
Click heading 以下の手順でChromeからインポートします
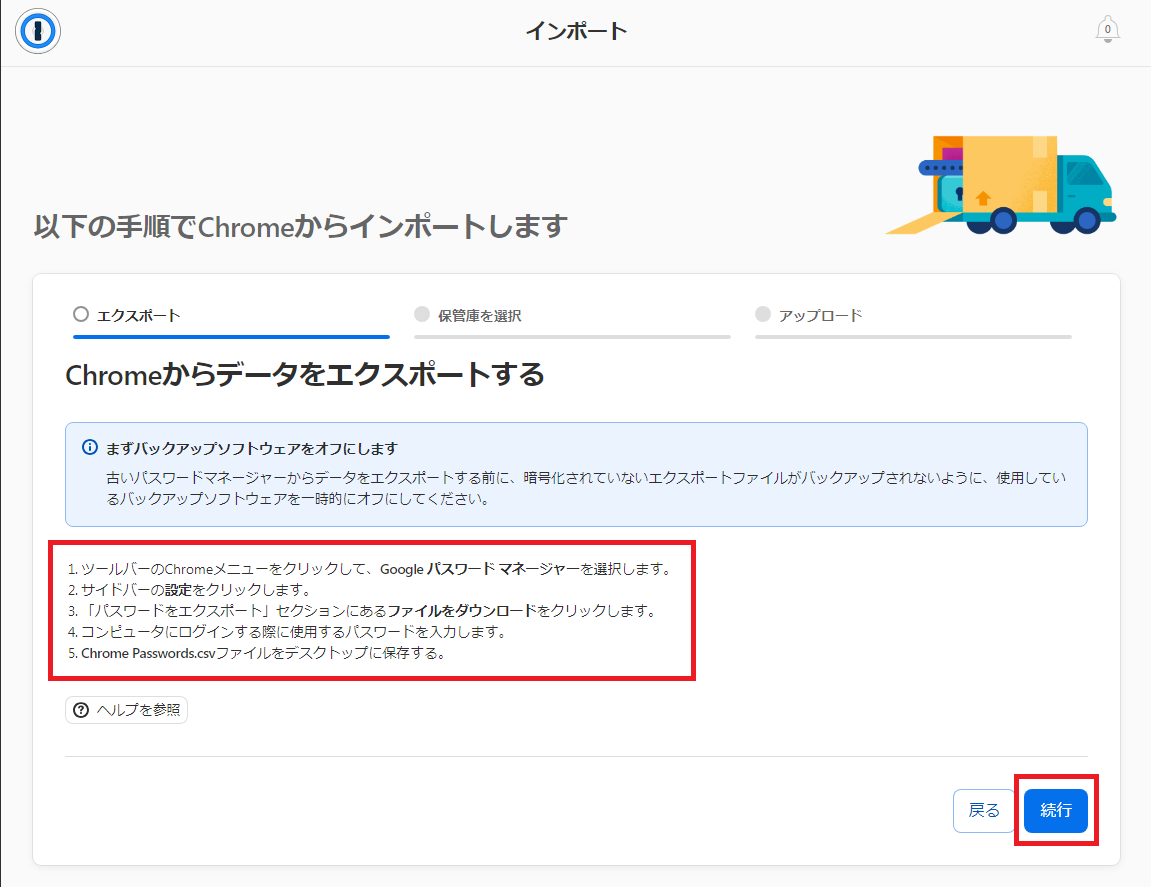300,226
